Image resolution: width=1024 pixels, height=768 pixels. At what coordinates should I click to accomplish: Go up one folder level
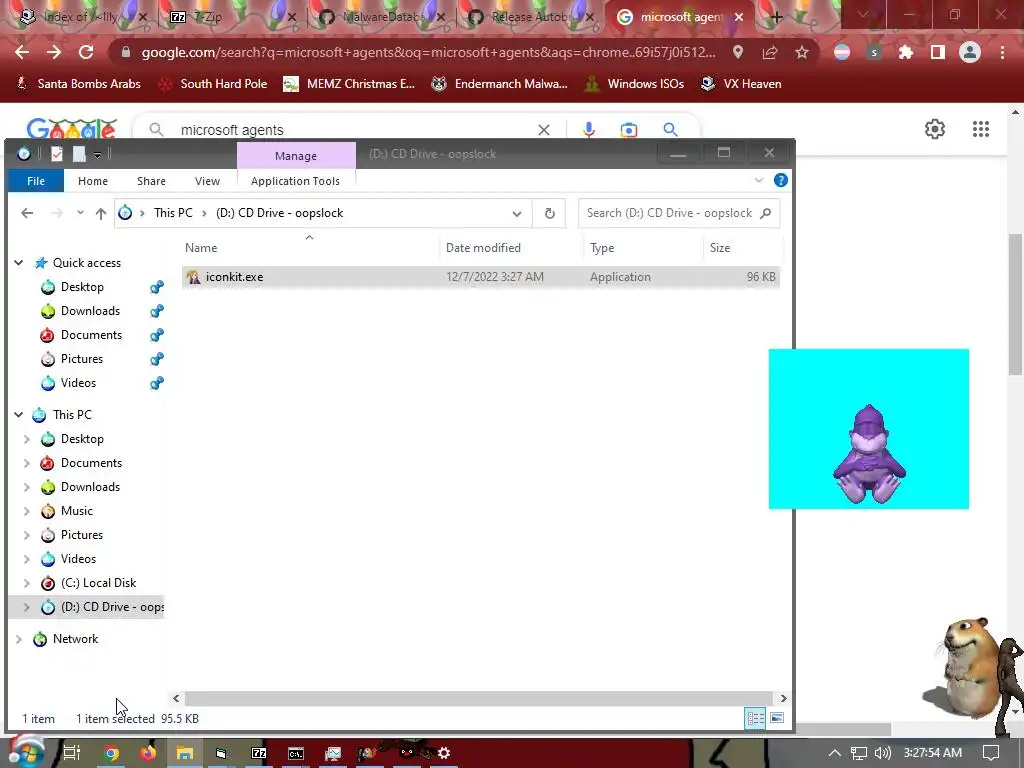click(x=101, y=213)
